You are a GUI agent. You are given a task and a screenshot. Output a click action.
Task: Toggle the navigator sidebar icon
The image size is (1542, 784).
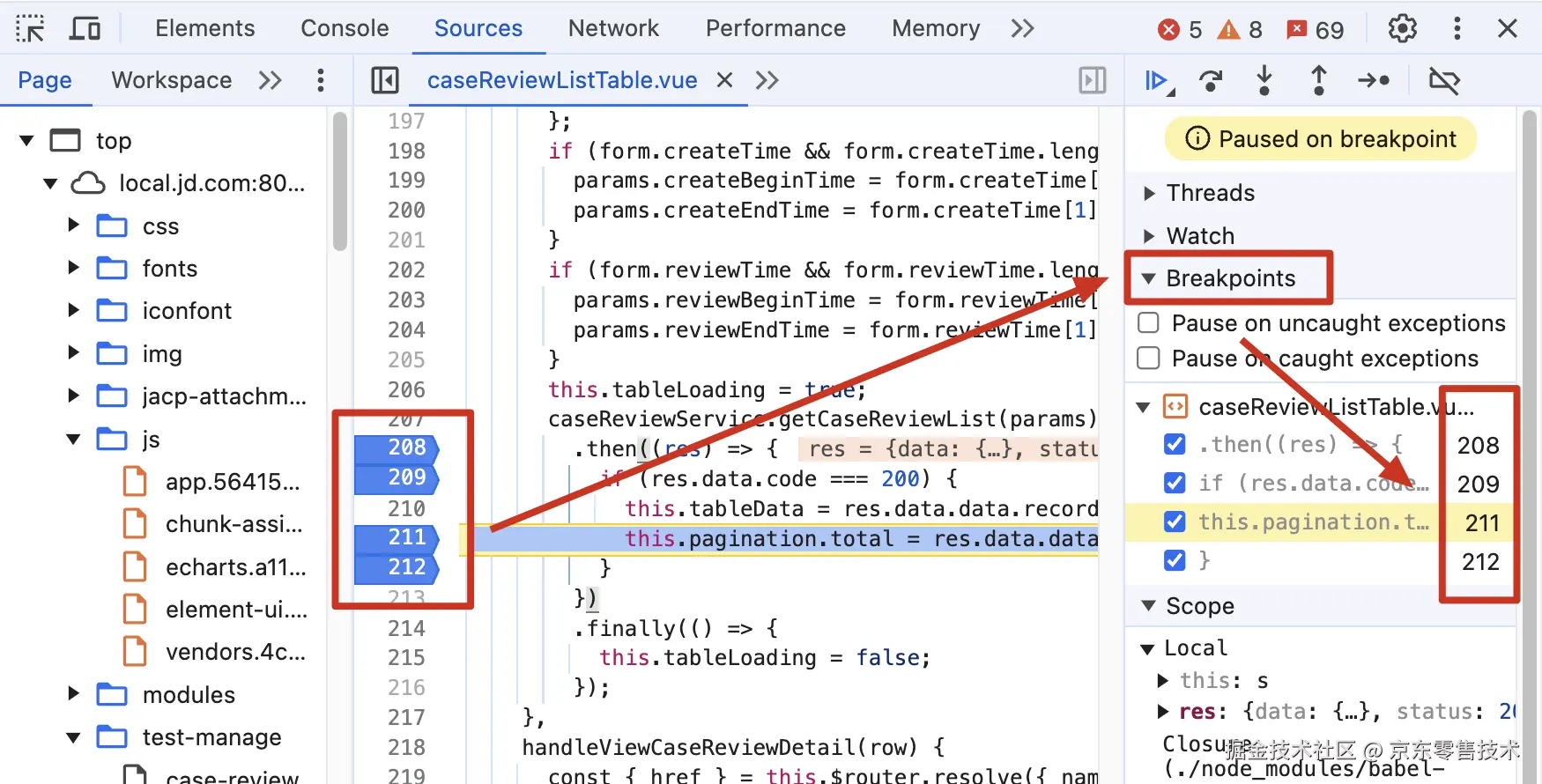point(385,80)
